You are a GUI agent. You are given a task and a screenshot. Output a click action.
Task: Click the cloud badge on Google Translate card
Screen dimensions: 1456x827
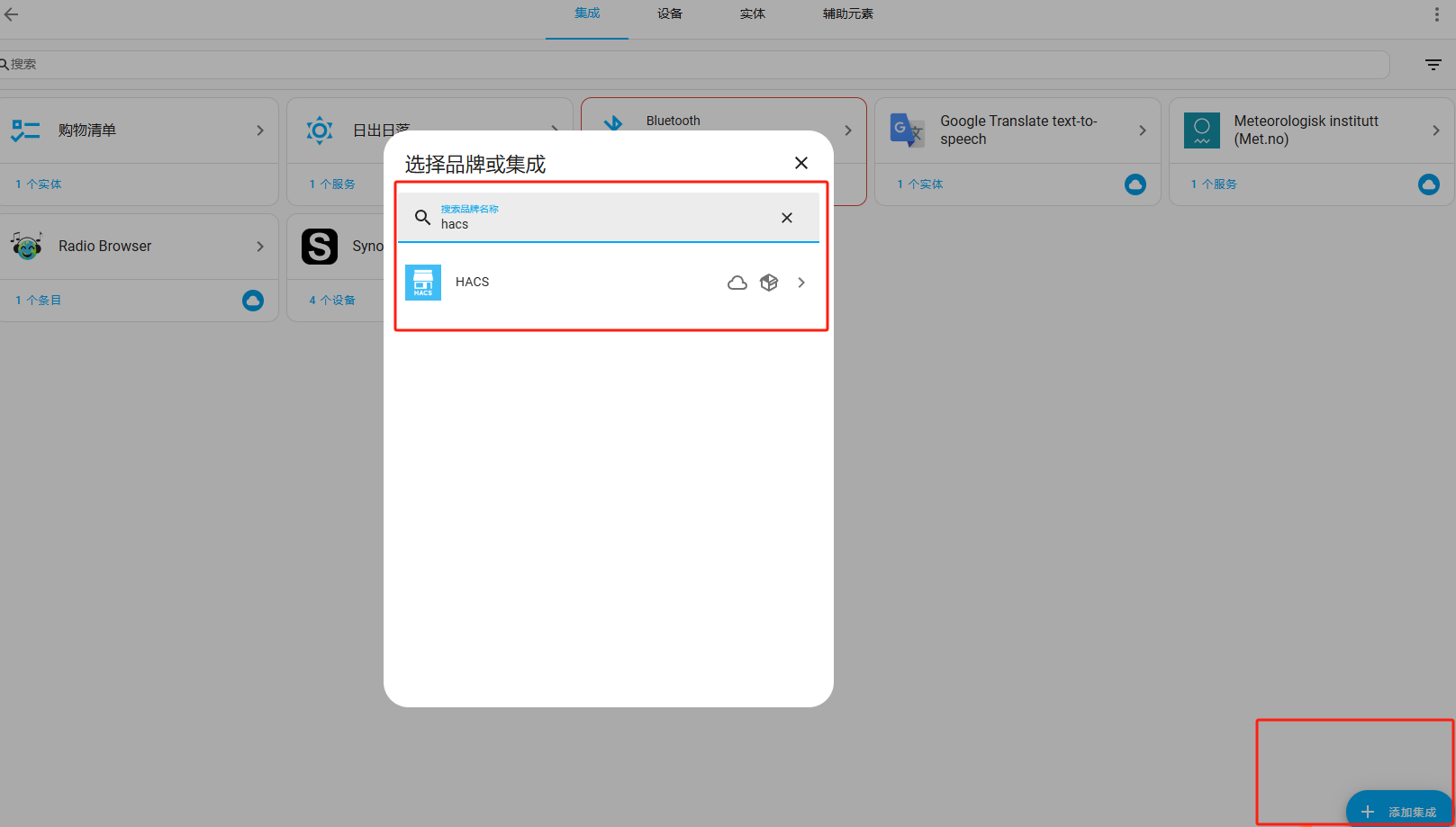tap(1135, 184)
